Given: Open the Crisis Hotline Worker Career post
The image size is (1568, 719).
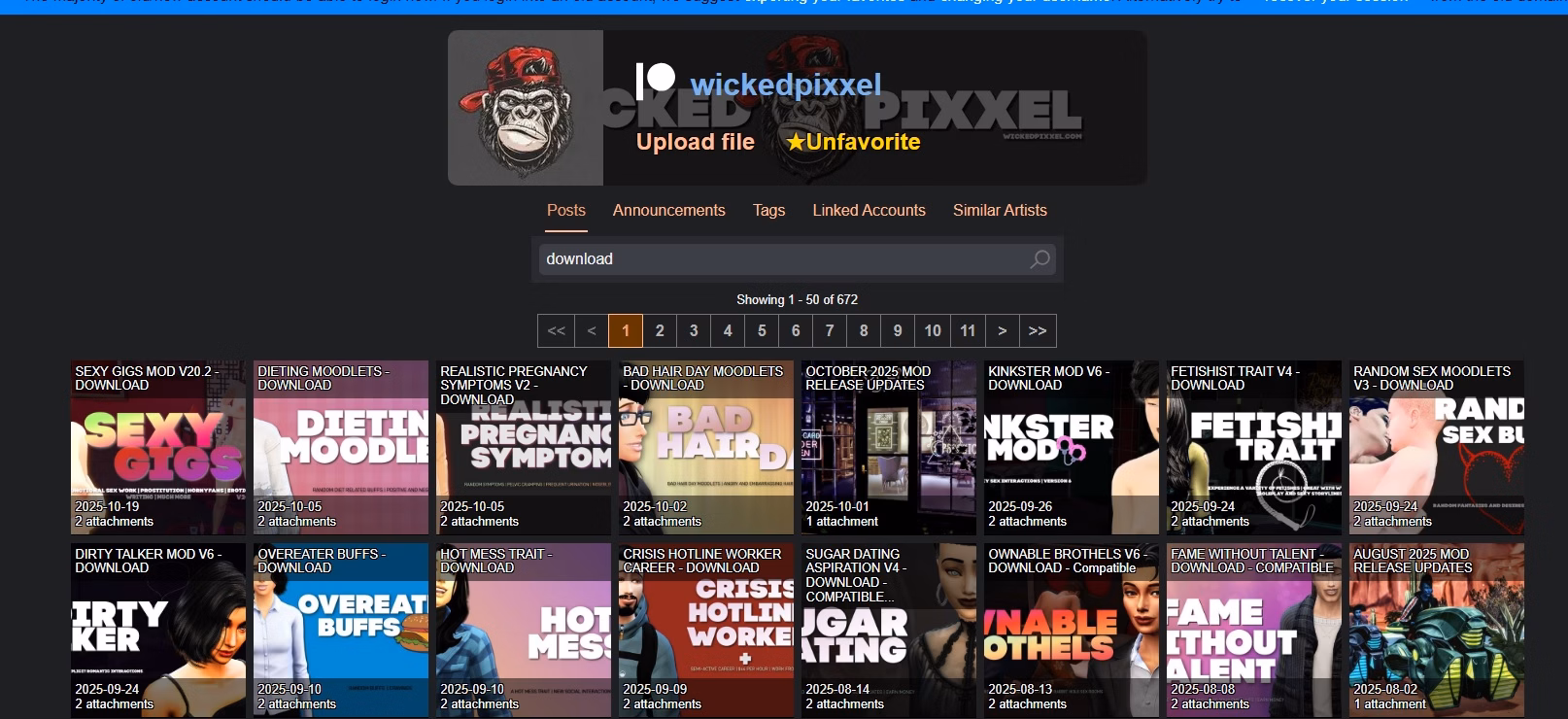Looking at the screenshot, I should click(706, 631).
